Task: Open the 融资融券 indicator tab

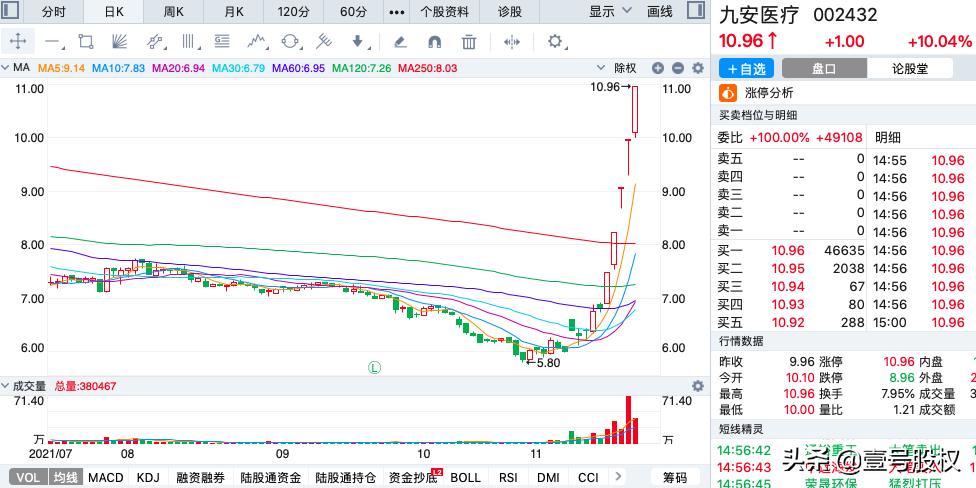Action: coord(200,477)
